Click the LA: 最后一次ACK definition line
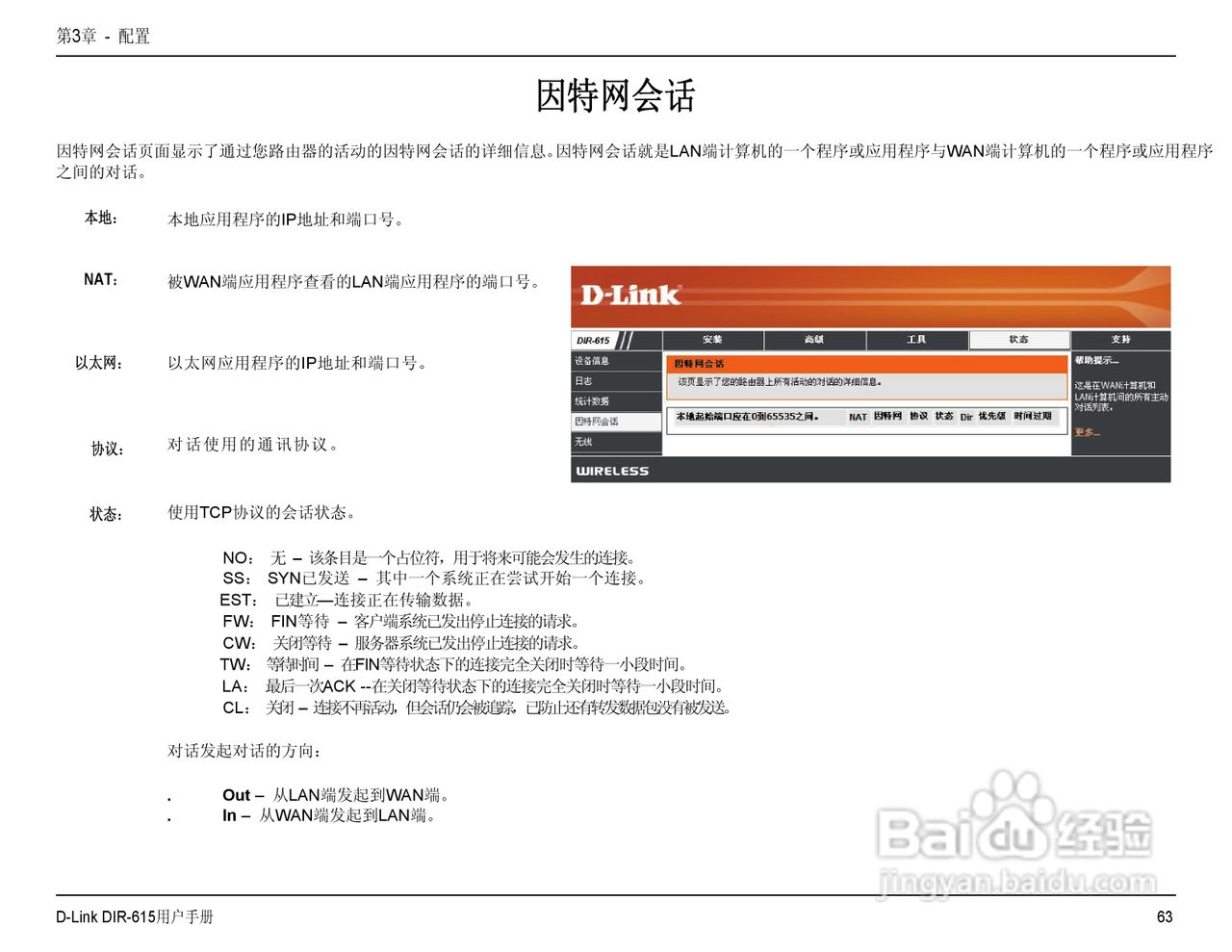Image resolution: width=1232 pixels, height=952 pixels. (473, 686)
